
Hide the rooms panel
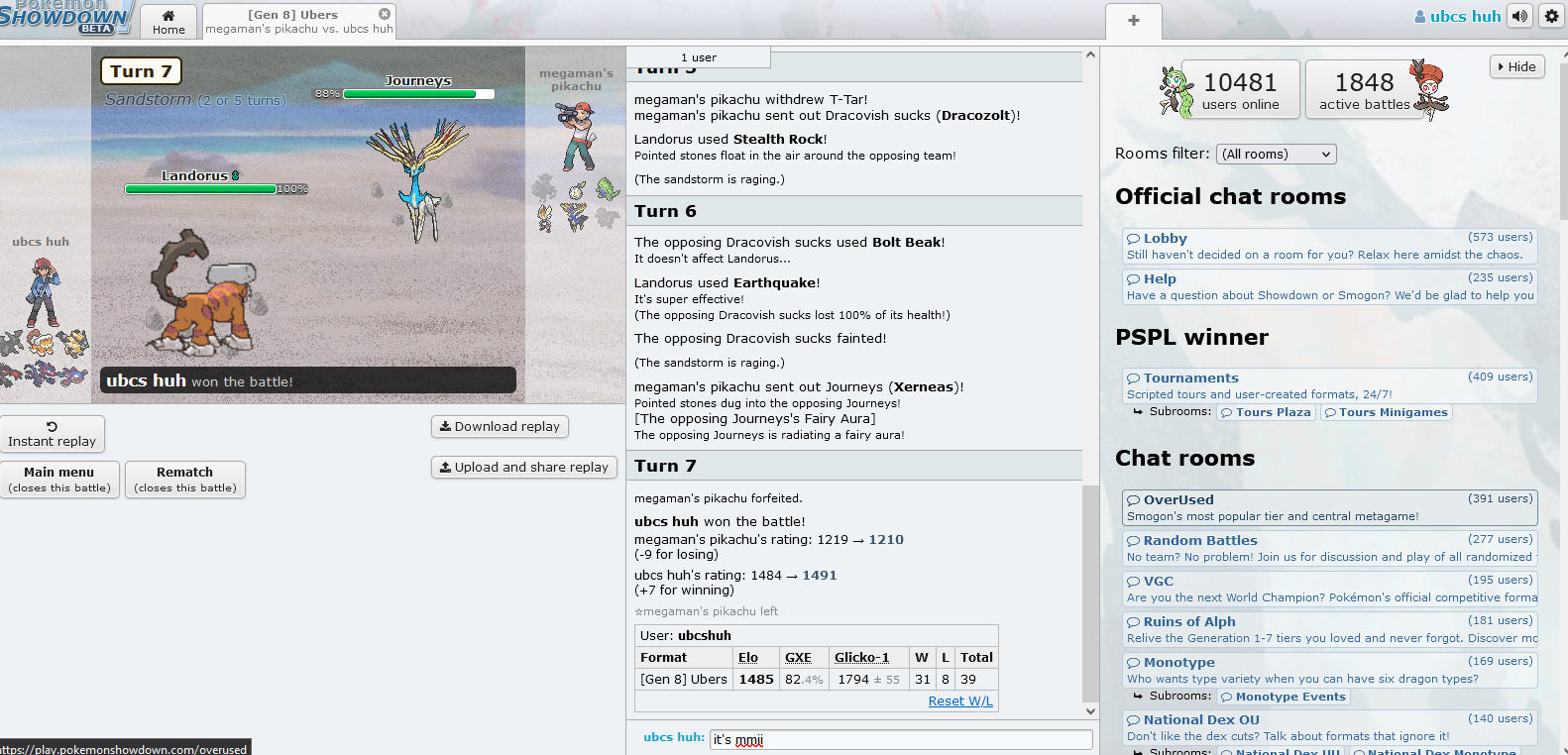point(1516,66)
